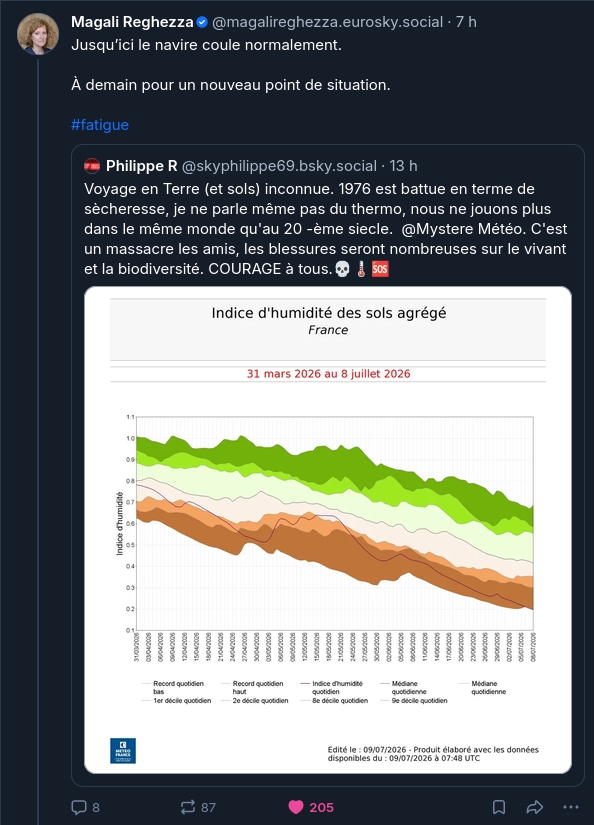Screen dimensions: 594x825
Task: Click the blue verified badge
Action: (x=202, y=22)
